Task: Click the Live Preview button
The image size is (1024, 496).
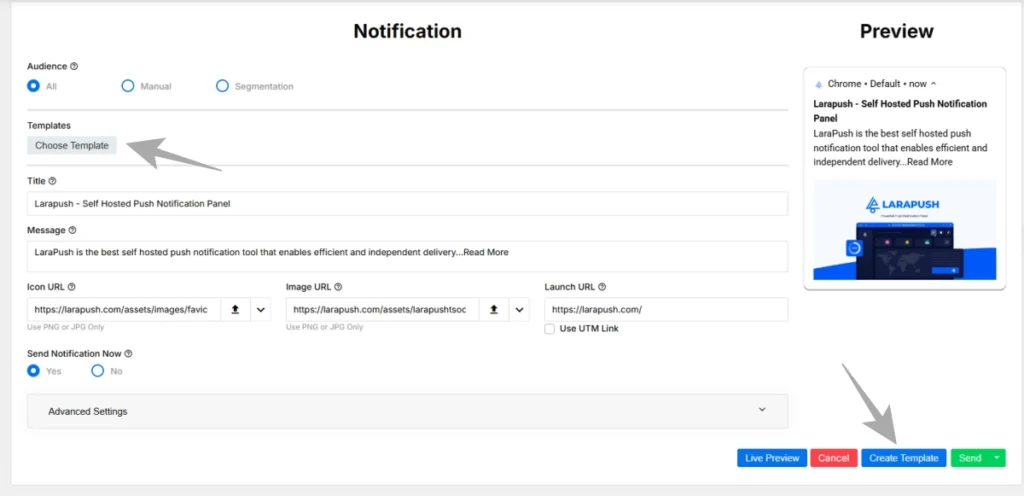Action: click(x=772, y=457)
